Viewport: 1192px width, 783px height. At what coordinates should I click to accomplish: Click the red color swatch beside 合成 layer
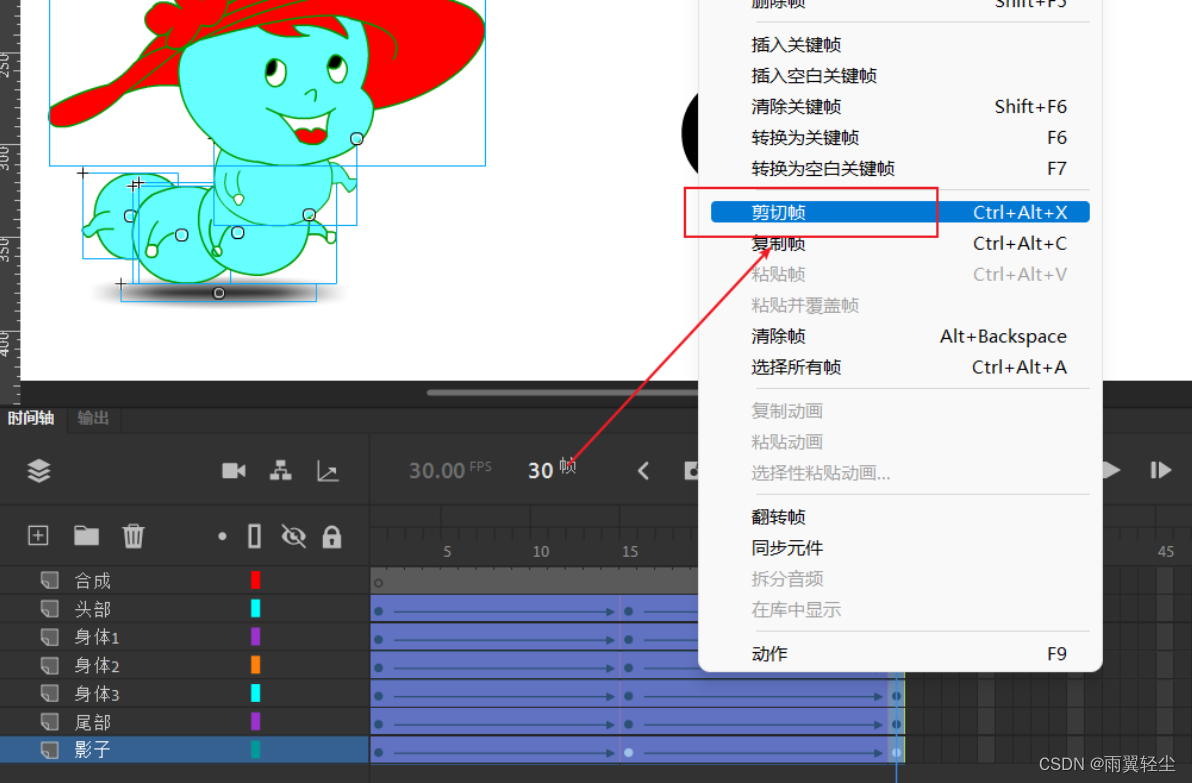click(257, 578)
